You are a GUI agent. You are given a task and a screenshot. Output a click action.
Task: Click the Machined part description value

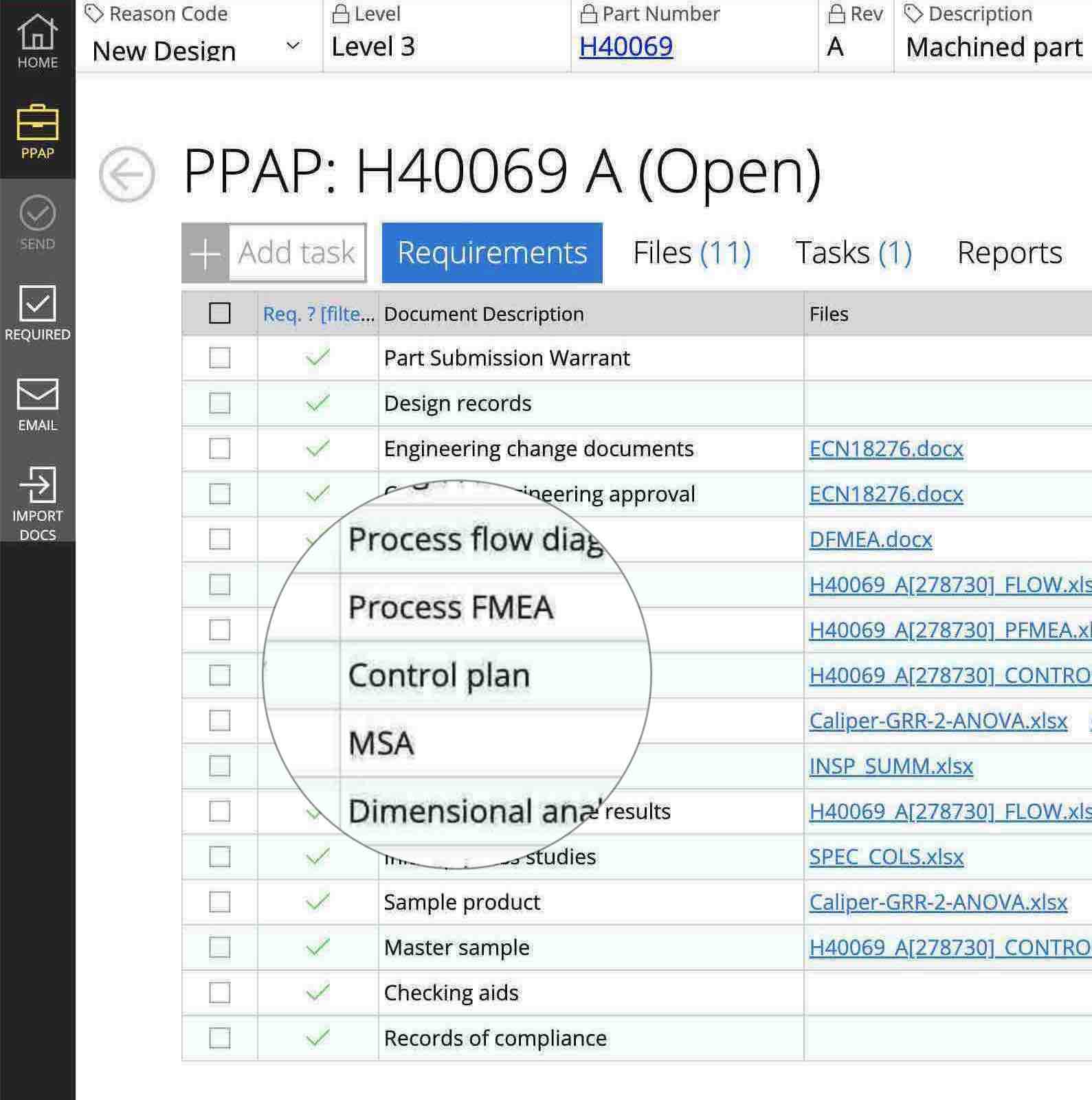994,47
